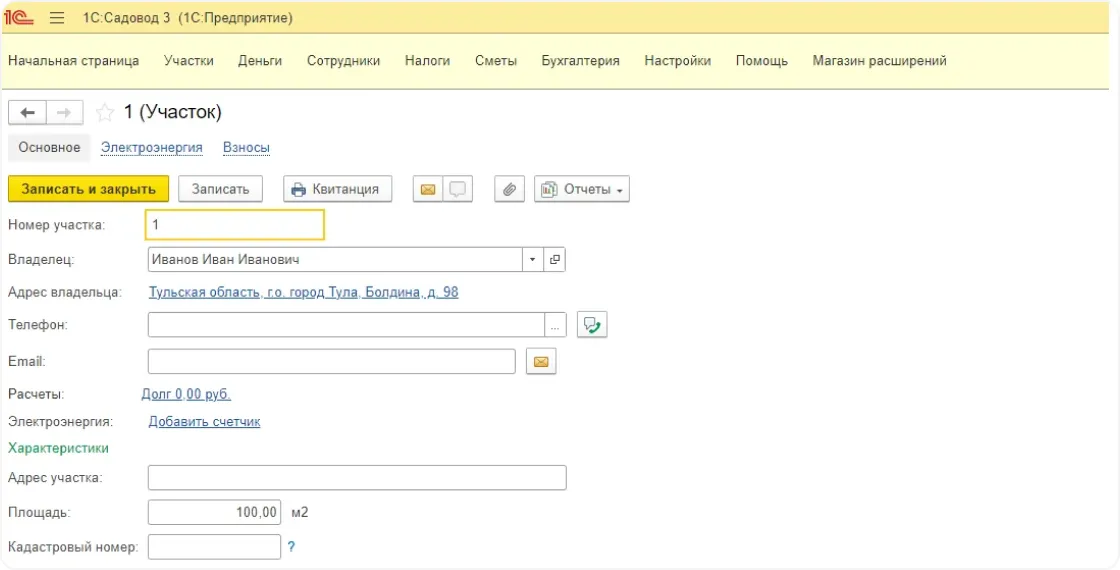Open the Сотрудники menu

point(344,61)
